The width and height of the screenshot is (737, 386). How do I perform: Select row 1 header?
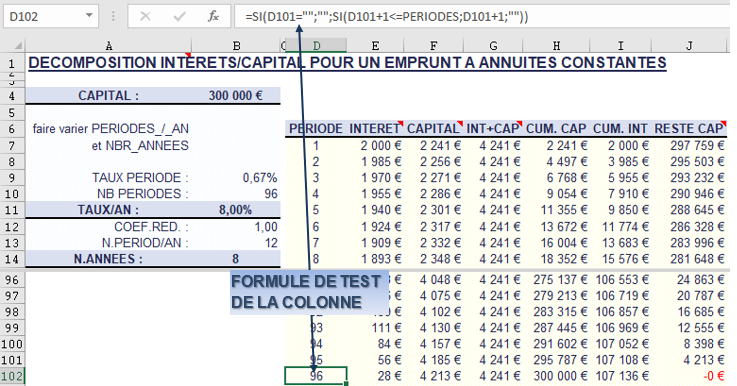click(12, 63)
